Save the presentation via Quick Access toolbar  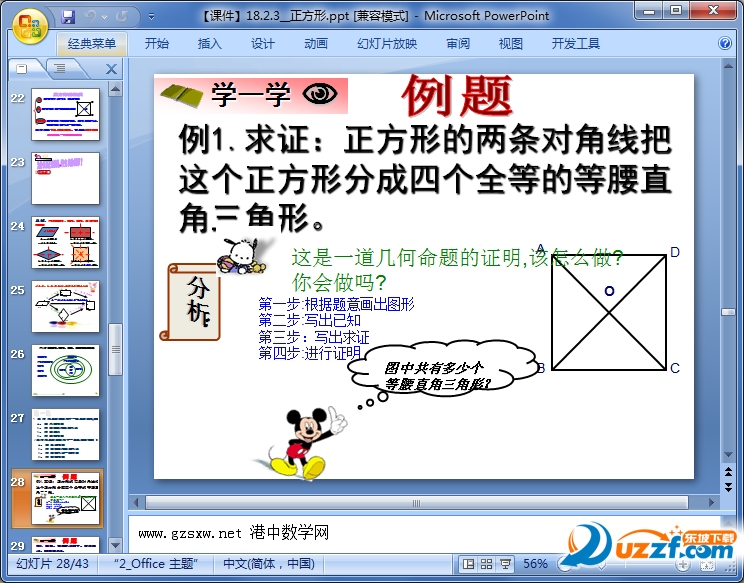point(68,17)
